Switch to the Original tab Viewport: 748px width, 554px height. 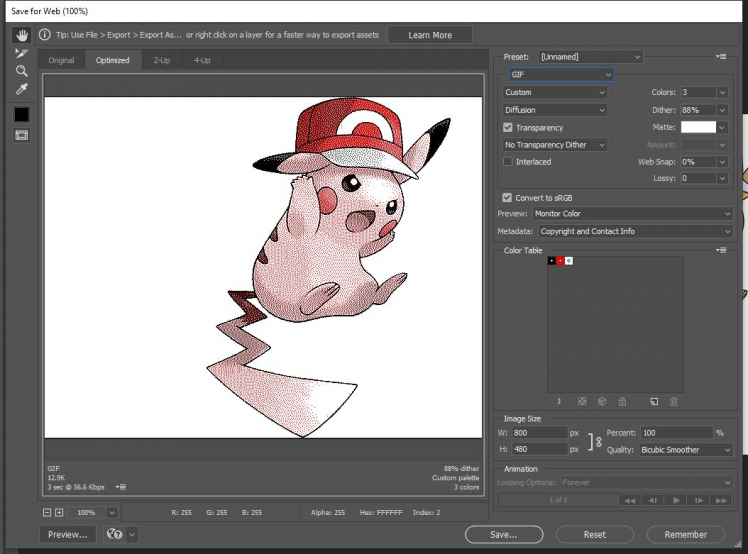[x=61, y=60]
